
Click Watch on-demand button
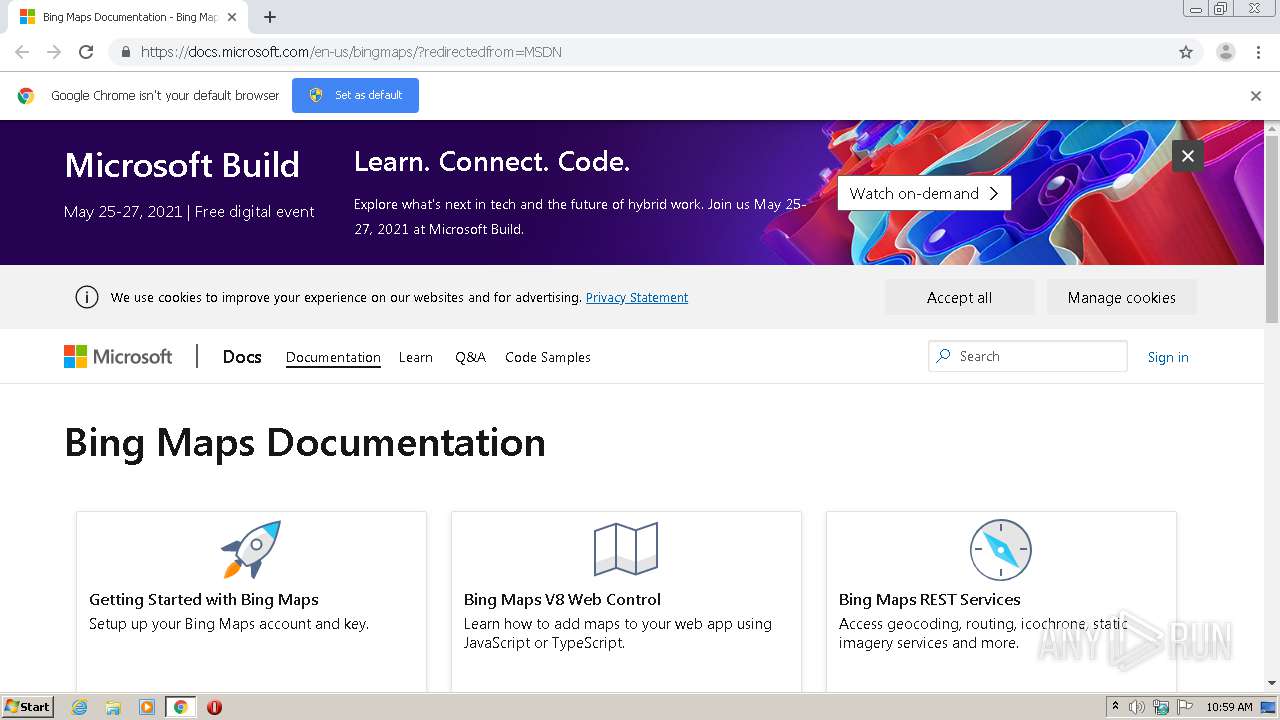[x=924, y=193]
